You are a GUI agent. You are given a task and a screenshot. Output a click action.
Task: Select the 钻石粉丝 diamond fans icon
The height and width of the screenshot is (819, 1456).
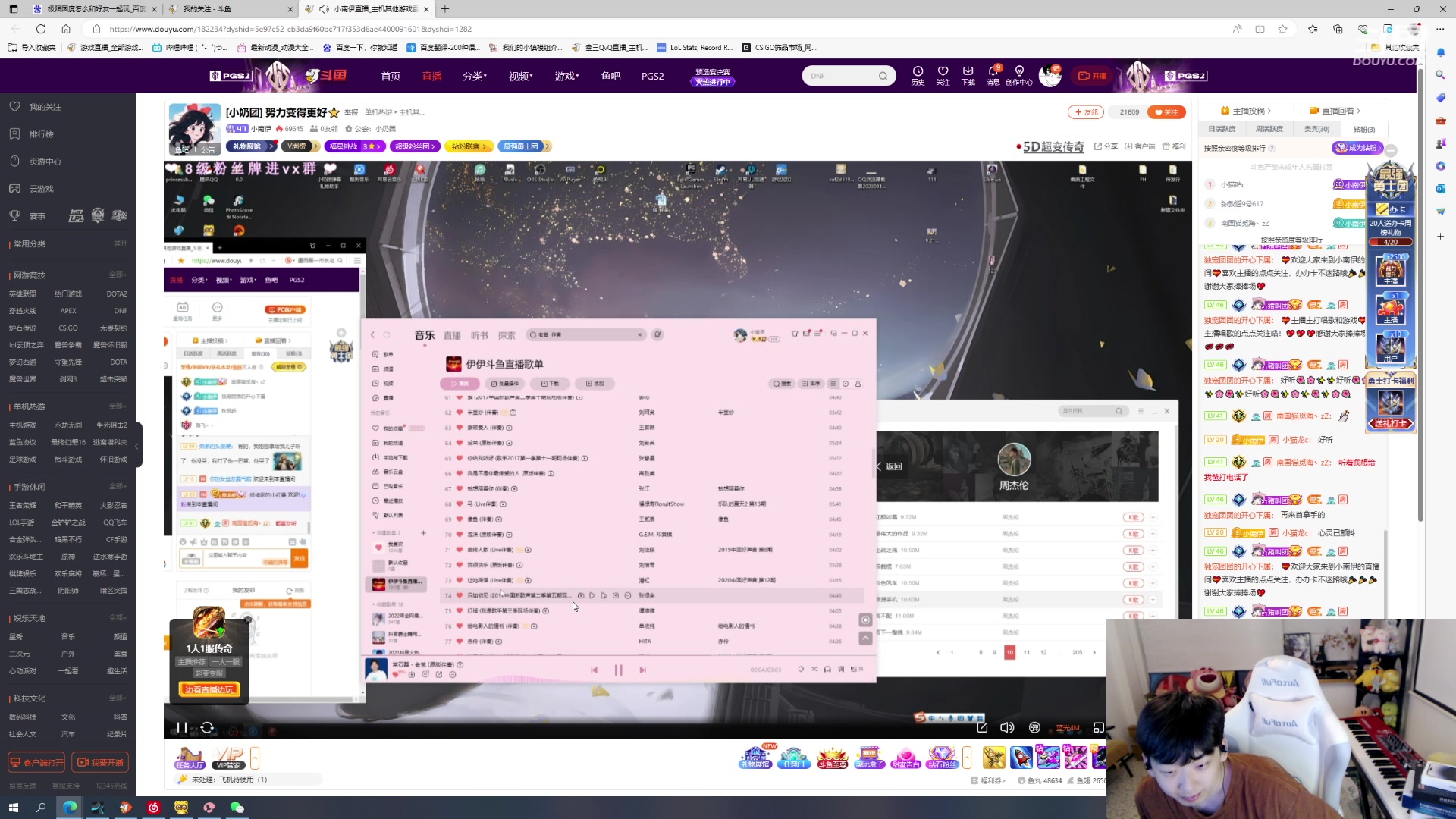[943, 757]
